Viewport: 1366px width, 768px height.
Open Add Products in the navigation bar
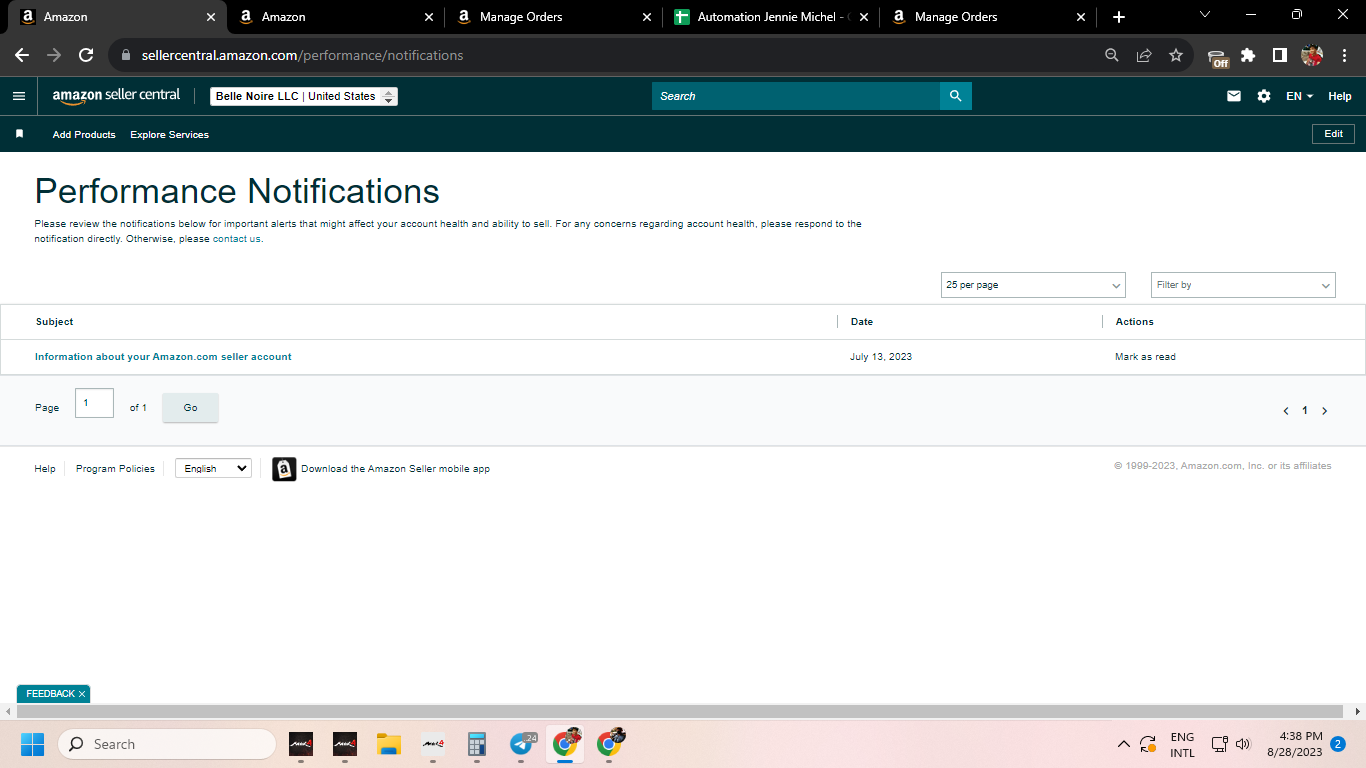[x=84, y=135]
